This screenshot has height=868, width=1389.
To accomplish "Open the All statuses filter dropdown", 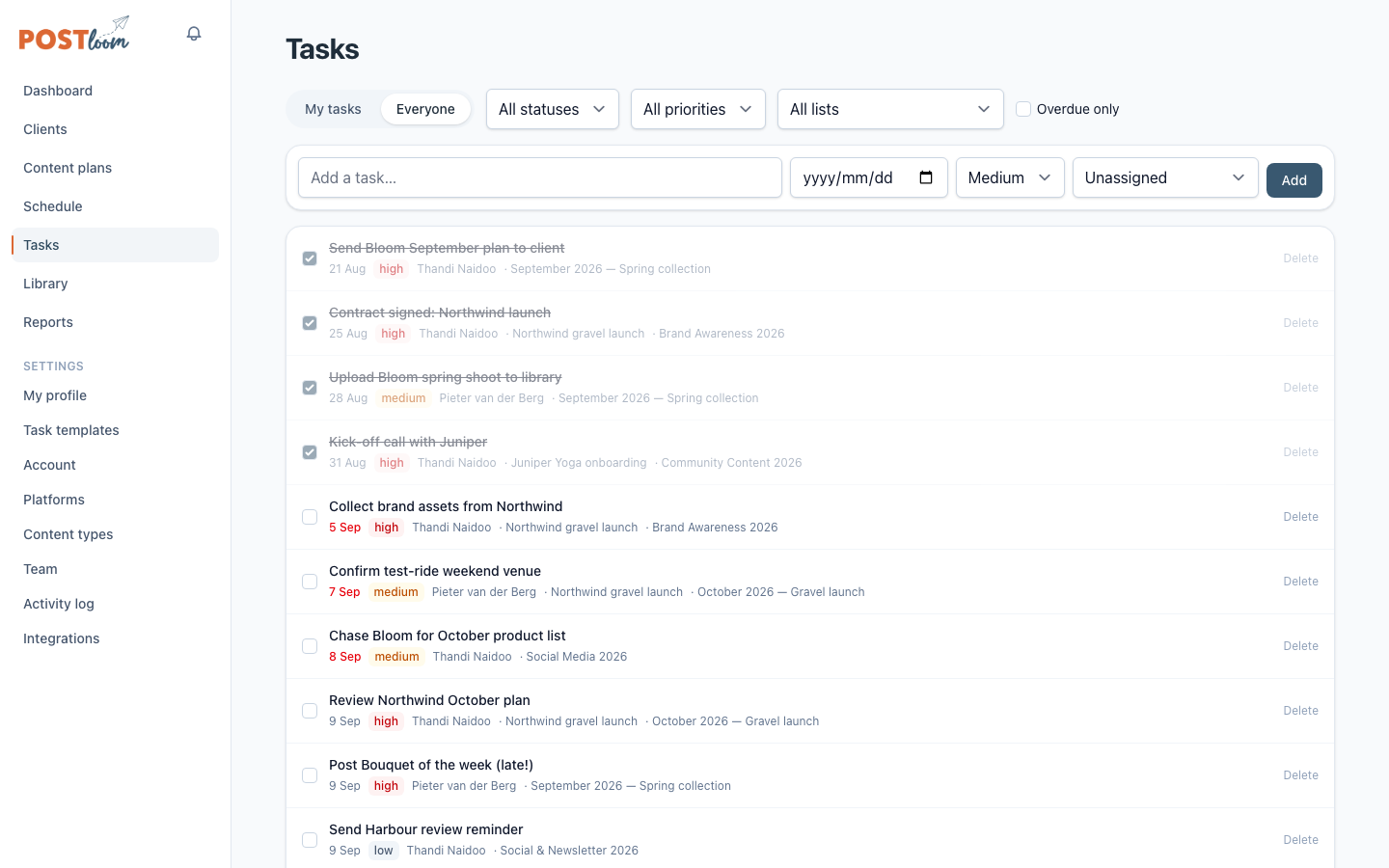I will pyautogui.click(x=553, y=109).
